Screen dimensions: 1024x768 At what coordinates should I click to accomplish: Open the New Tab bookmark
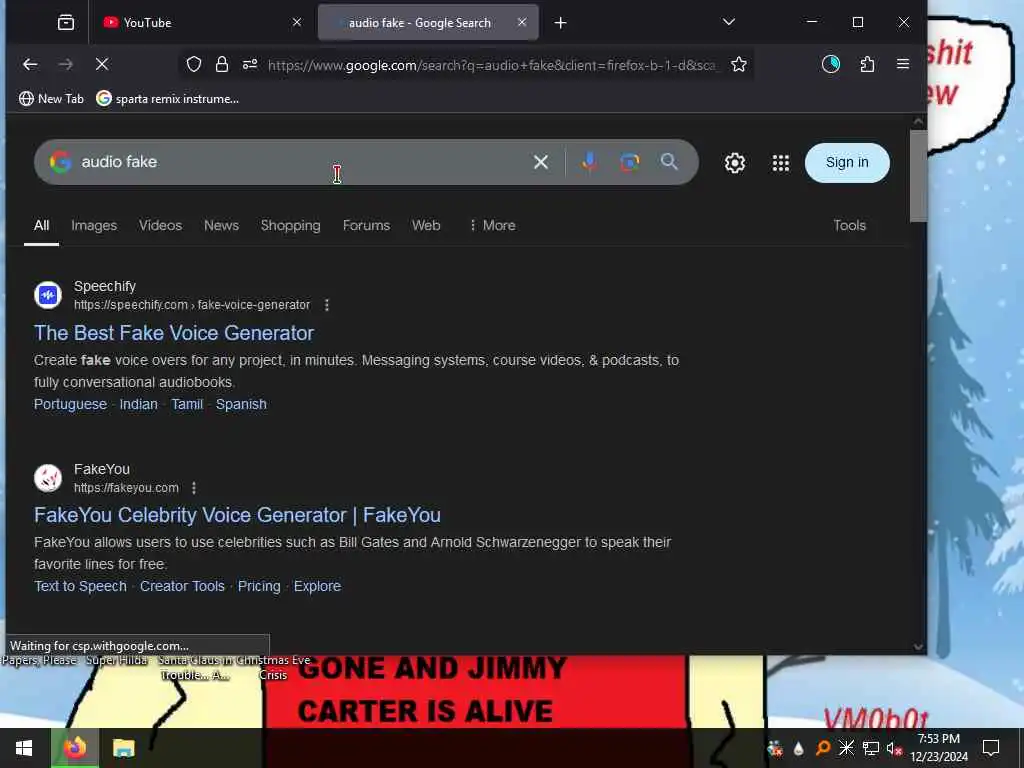52,99
